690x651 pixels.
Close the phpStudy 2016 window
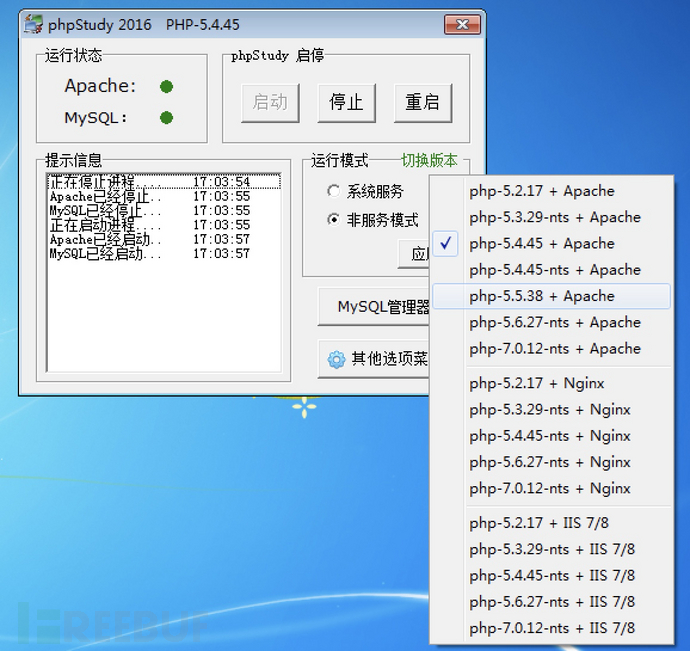click(x=462, y=24)
